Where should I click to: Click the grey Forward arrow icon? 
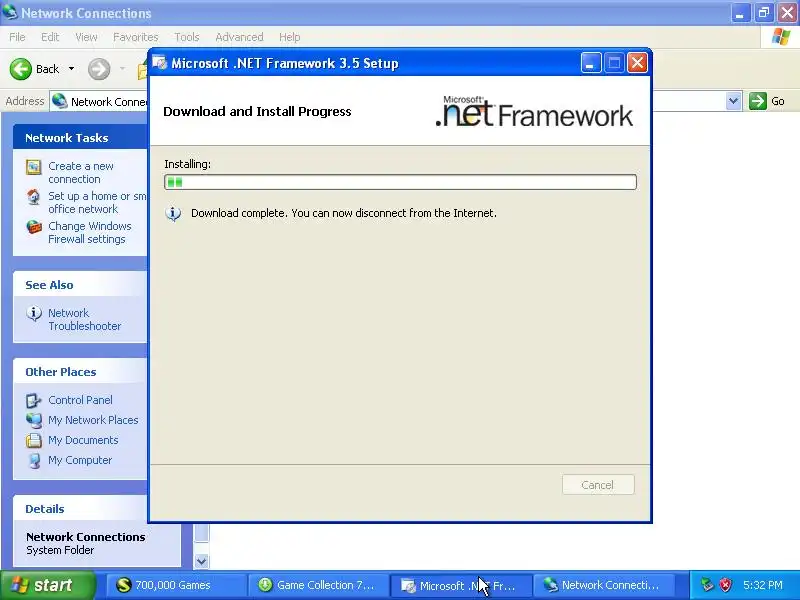(99, 69)
